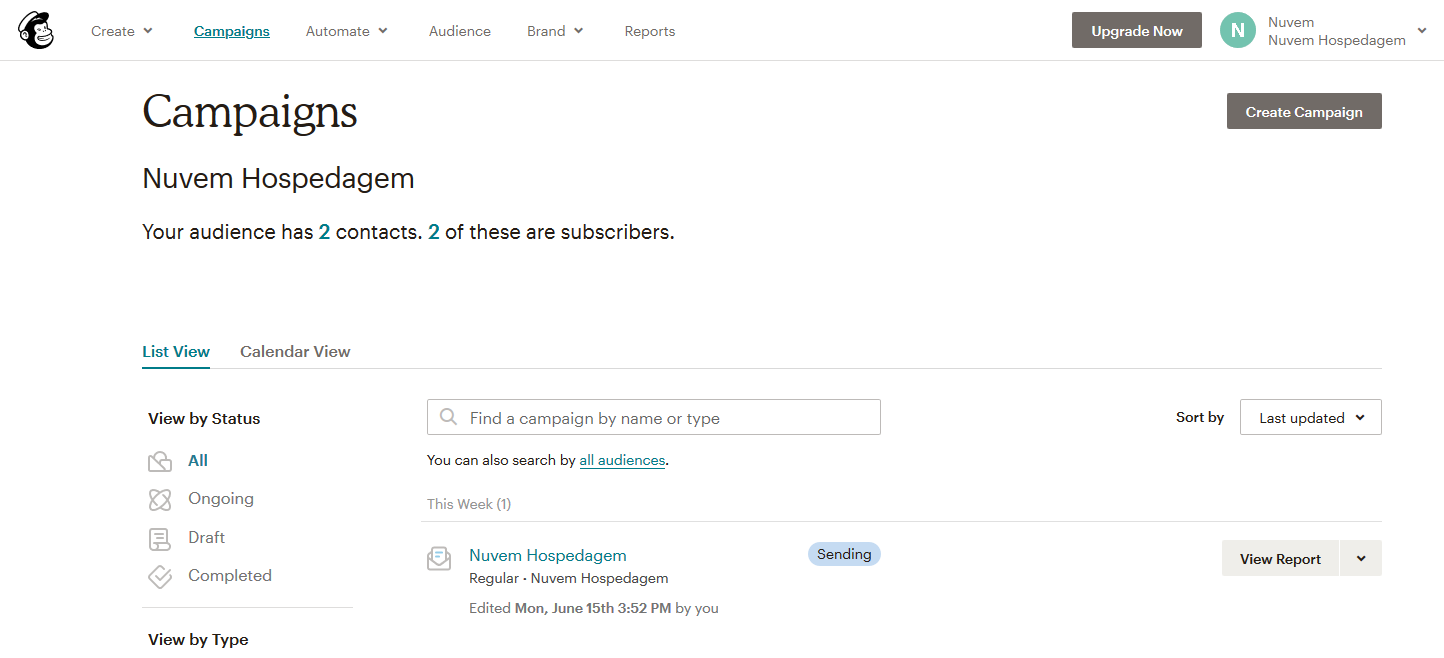Open the Automate dropdown menu

347,31
